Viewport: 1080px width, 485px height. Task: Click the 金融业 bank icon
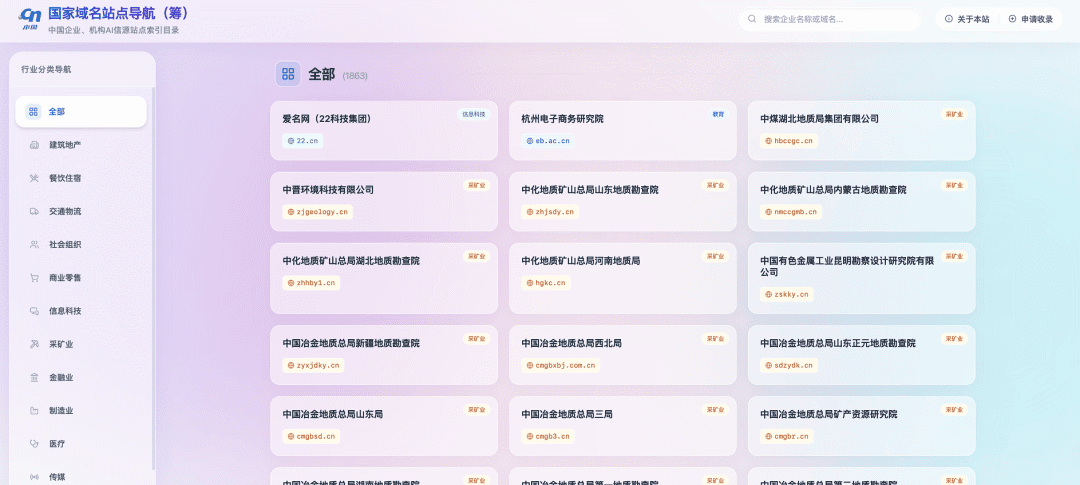click(x=34, y=378)
